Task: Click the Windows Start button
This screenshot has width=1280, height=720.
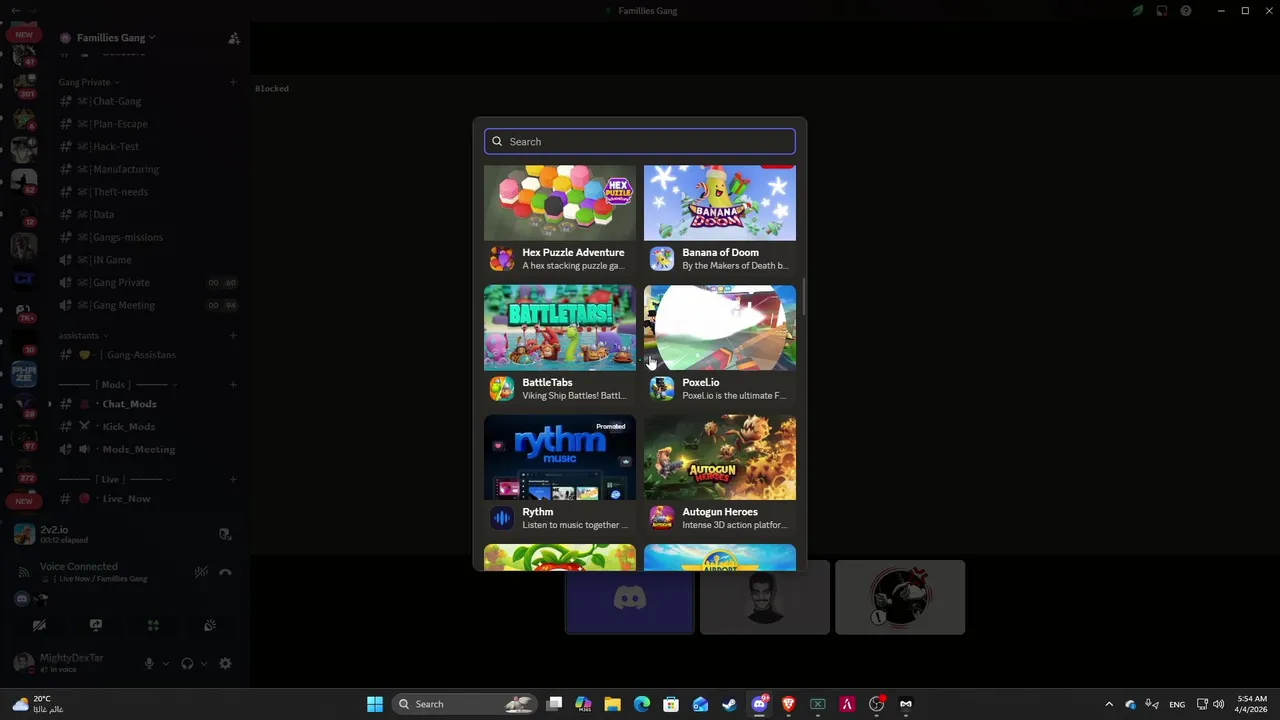Action: click(x=375, y=704)
